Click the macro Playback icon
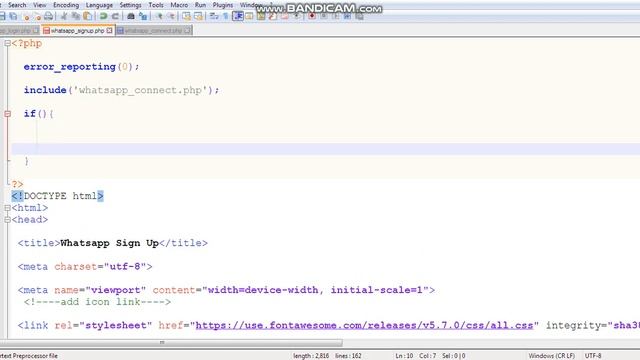 pos(336,16)
